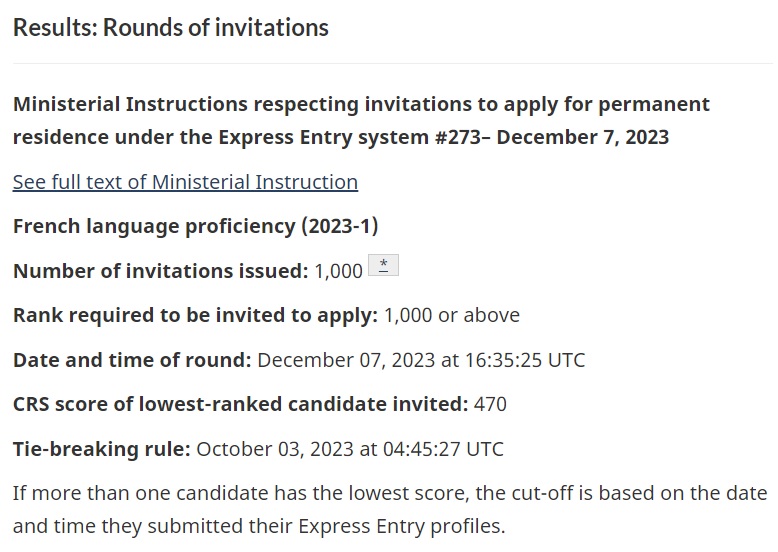The image size is (778, 552).
Task: Click the Rank required to be invited label
Action: click(x=195, y=315)
